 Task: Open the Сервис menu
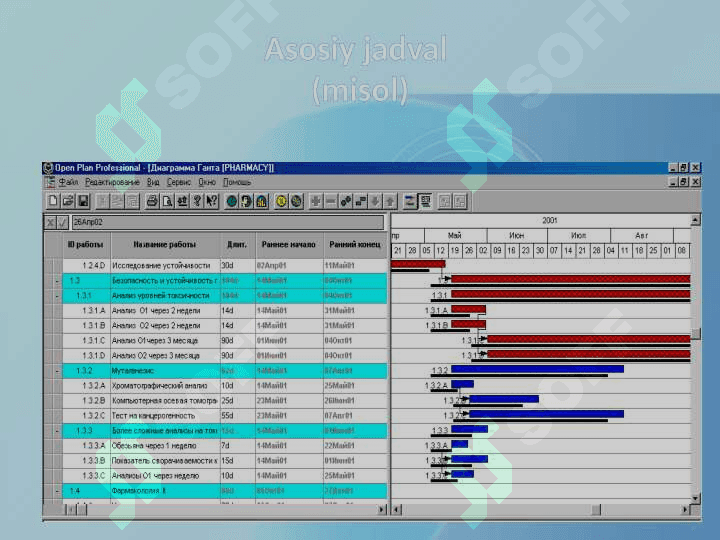pyautogui.click(x=179, y=182)
